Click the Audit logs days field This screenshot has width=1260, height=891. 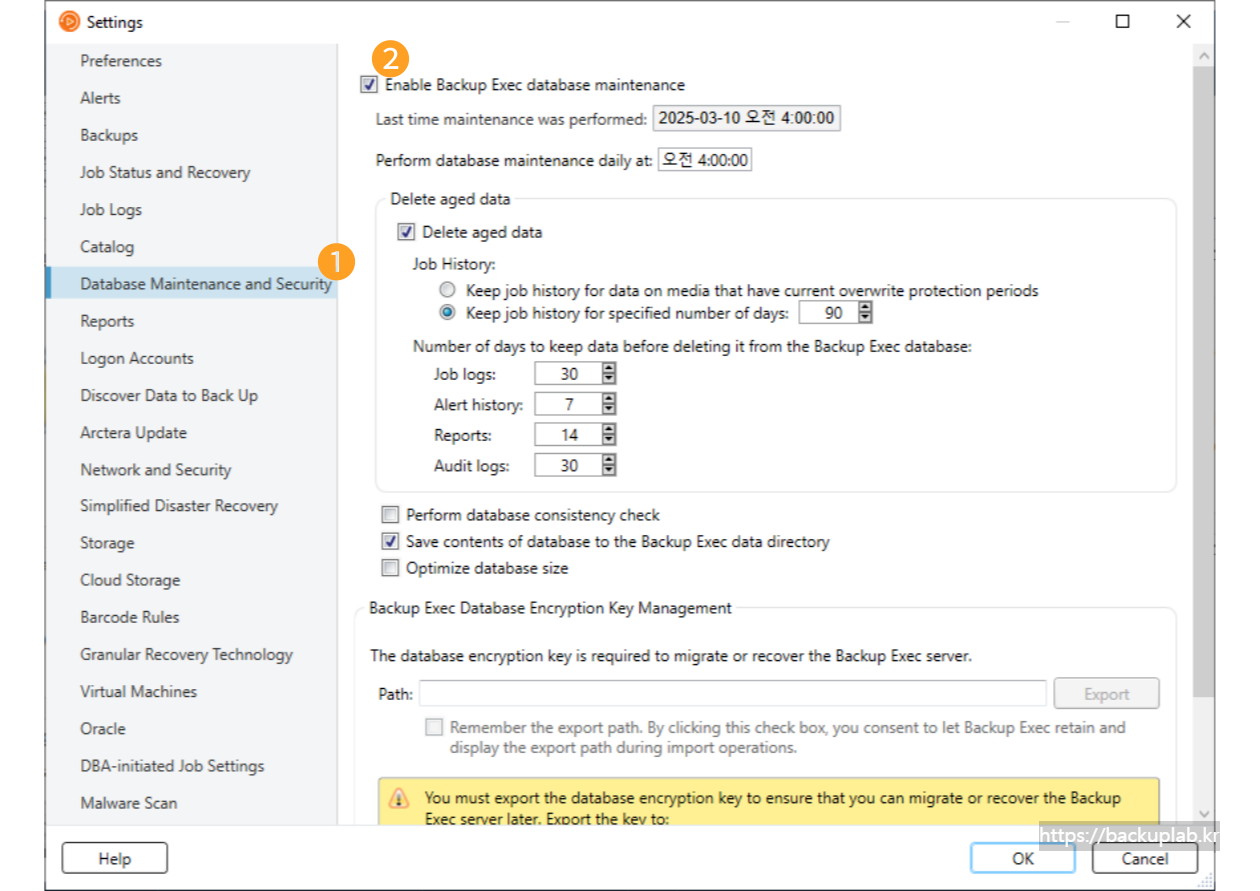click(x=568, y=465)
